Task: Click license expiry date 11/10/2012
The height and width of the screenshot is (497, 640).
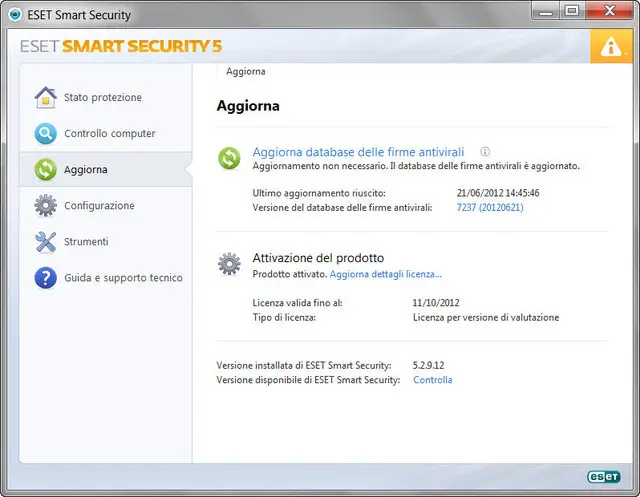Action: (x=436, y=303)
